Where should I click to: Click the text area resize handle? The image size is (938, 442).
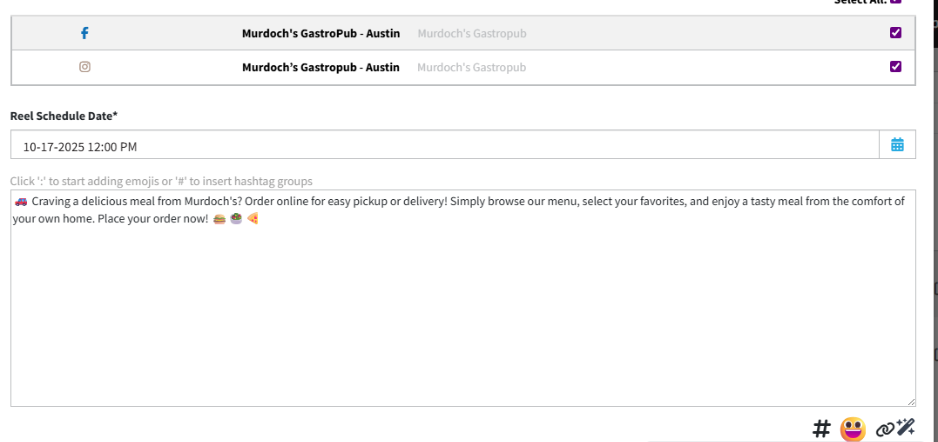tap(911, 402)
